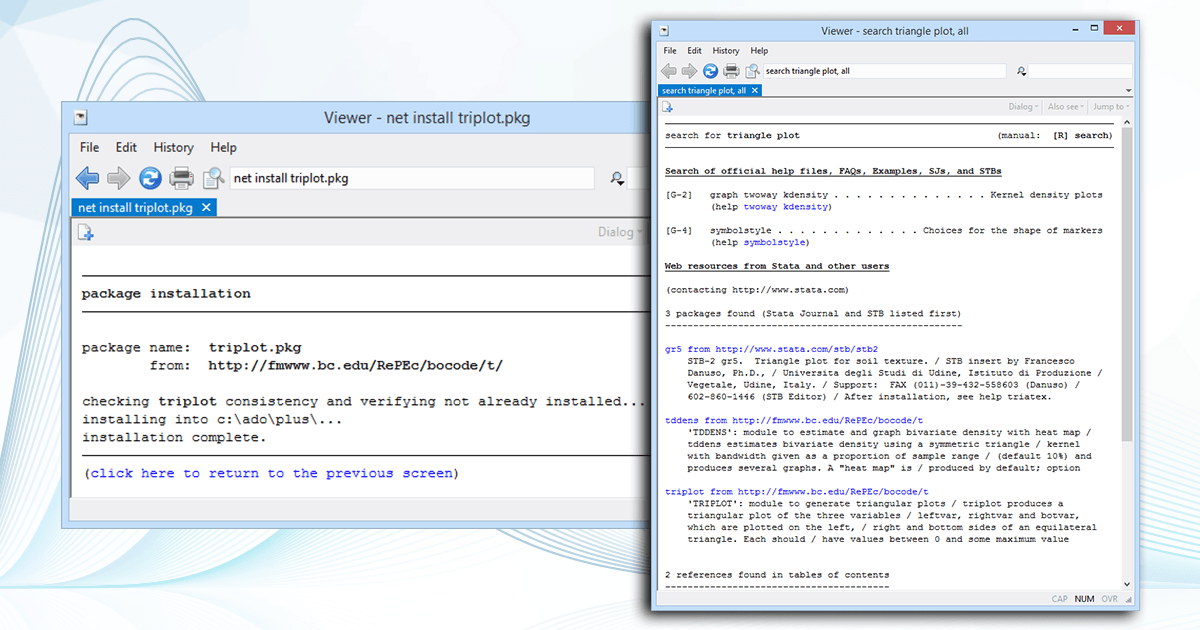Click window icon of net install triplot.pkg Viewer
The image size is (1200, 630).
pos(81,118)
